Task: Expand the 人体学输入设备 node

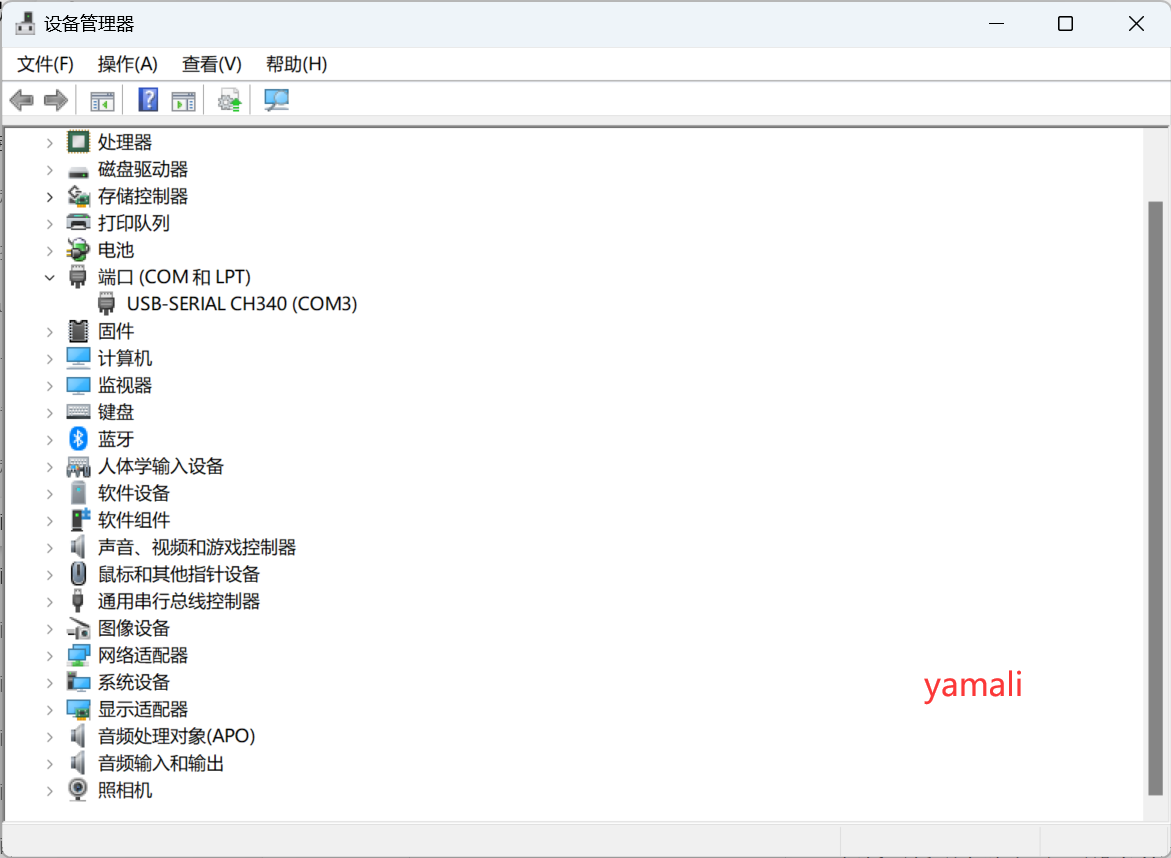Action: pyautogui.click(x=49, y=467)
